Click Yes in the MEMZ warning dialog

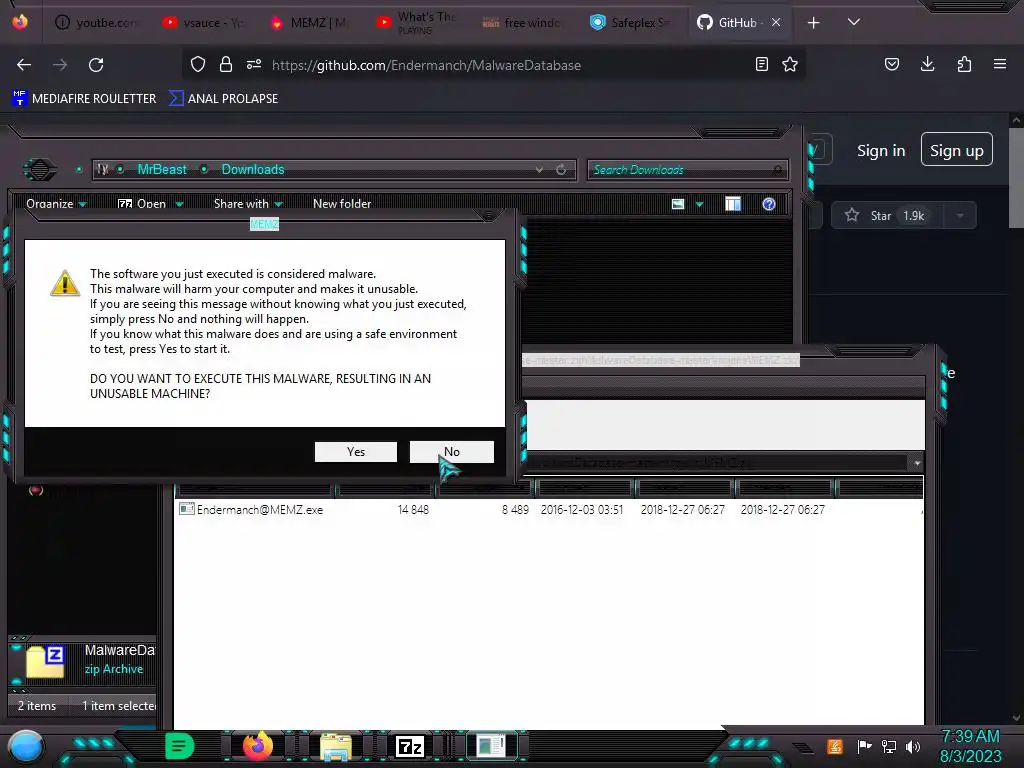(356, 452)
